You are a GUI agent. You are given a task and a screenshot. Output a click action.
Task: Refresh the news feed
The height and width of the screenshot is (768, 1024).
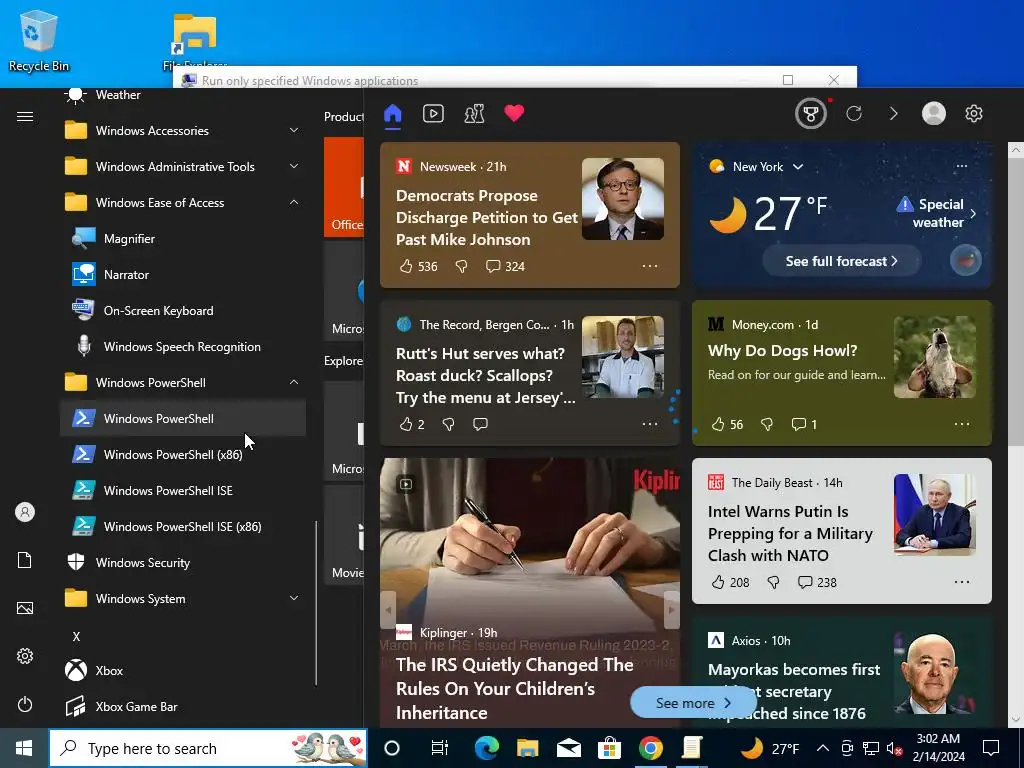(x=854, y=114)
